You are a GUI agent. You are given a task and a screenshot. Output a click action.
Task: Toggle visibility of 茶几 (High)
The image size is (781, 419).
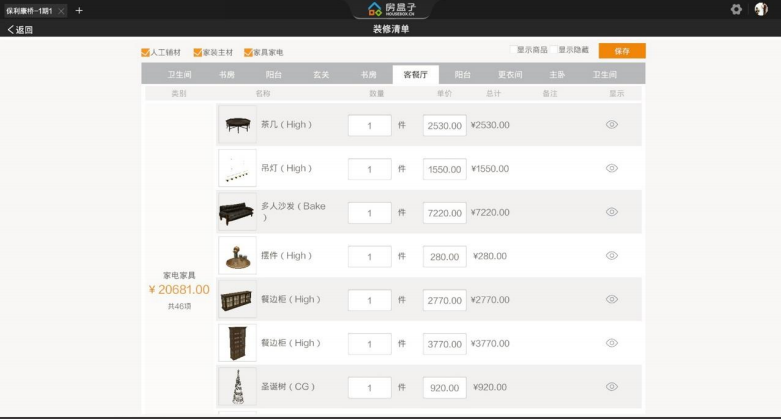[x=612, y=125]
